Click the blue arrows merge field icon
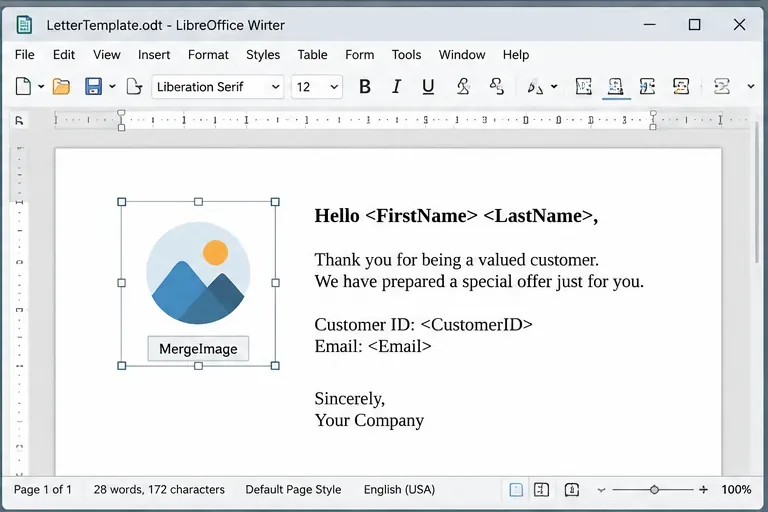The image size is (768, 512). (x=648, y=87)
